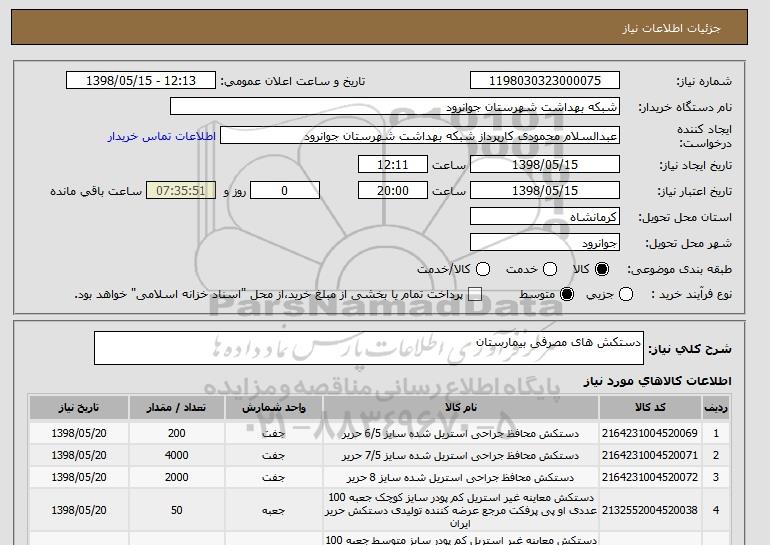Viewport: 770px width, 545px height.
Task: Click the remaining time countdown 07:35:51
Action: [x=181, y=191]
